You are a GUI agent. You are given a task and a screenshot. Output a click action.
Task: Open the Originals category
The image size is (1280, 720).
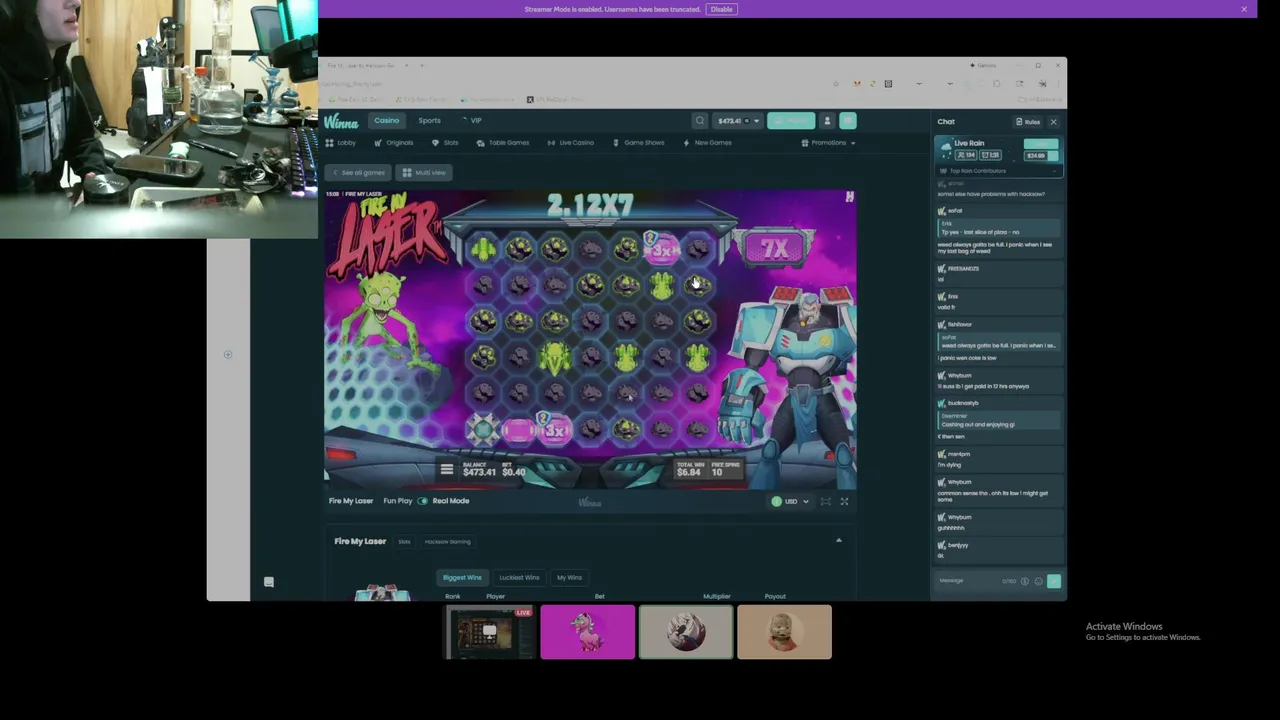click(x=394, y=143)
